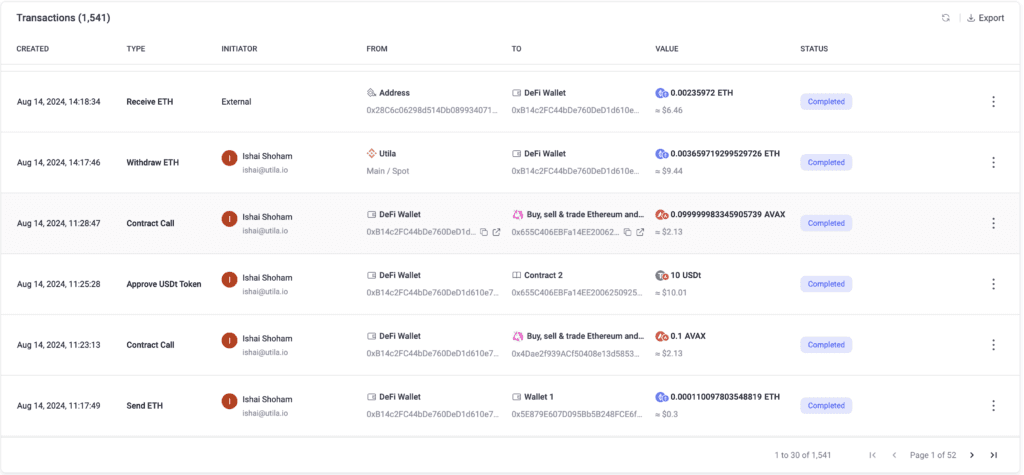Click the AVAX coin icon beside 0.1 AVAX
The width and height of the screenshot is (1024, 475).
coord(662,336)
